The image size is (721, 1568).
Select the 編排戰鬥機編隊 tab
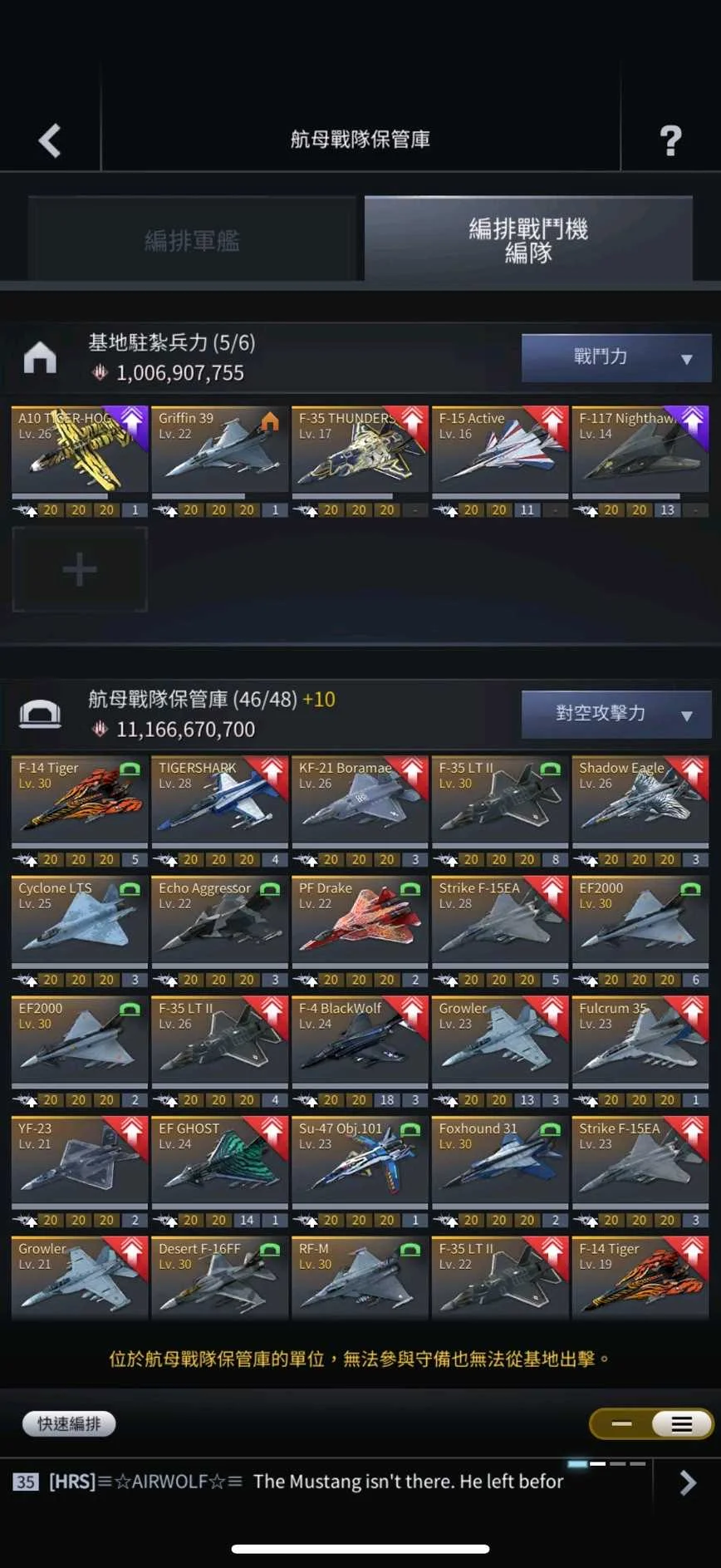coord(528,239)
